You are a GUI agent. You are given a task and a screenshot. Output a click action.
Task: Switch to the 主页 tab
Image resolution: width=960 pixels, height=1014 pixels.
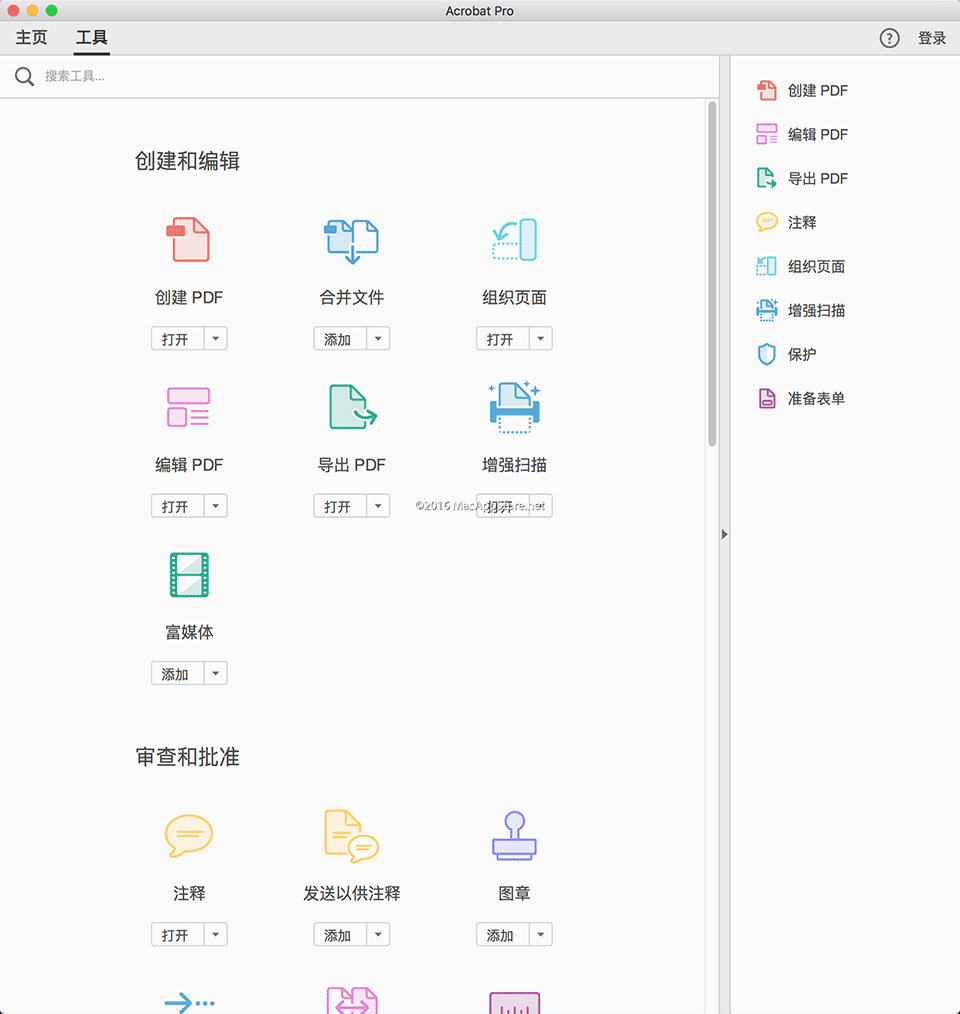[x=31, y=38]
